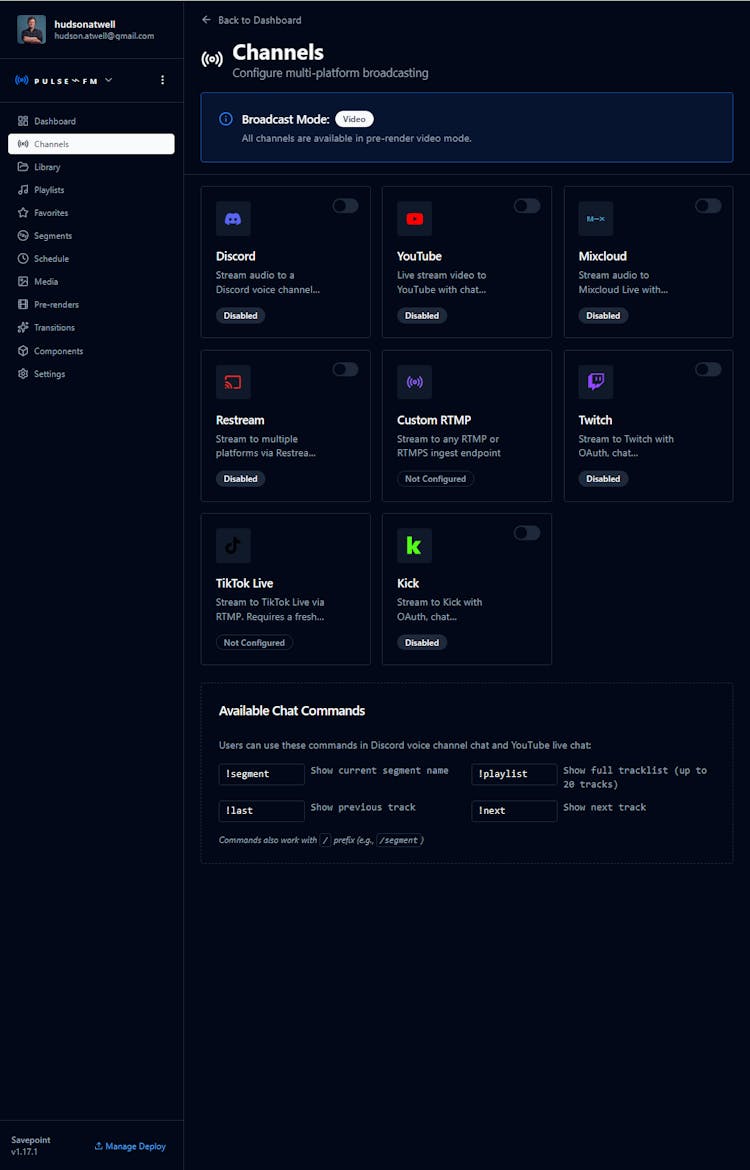Click the Manage Deploy link
The height and width of the screenshot is (1170, 750).
point(130,1146)
